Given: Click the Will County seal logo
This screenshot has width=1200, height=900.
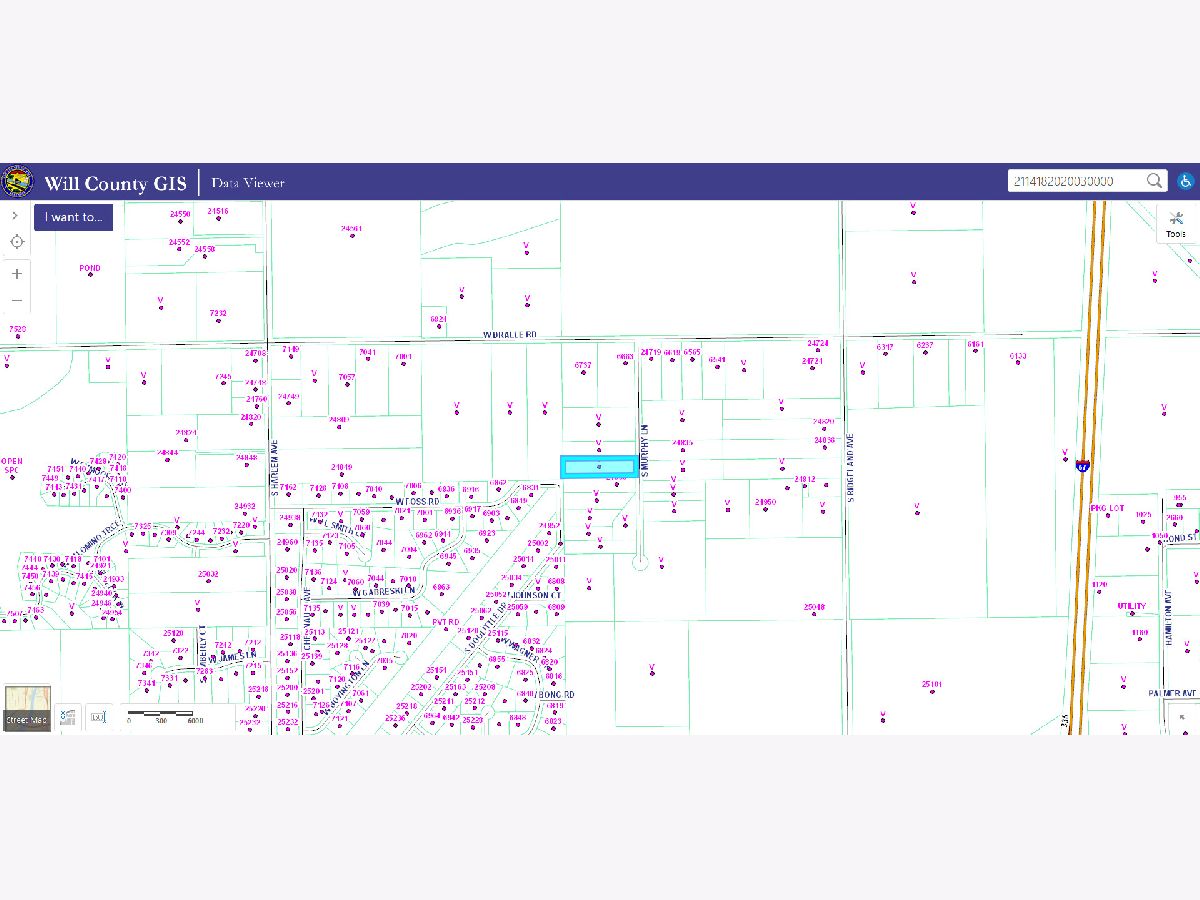Looking at the screenshot, I should [x=17, y=182].
